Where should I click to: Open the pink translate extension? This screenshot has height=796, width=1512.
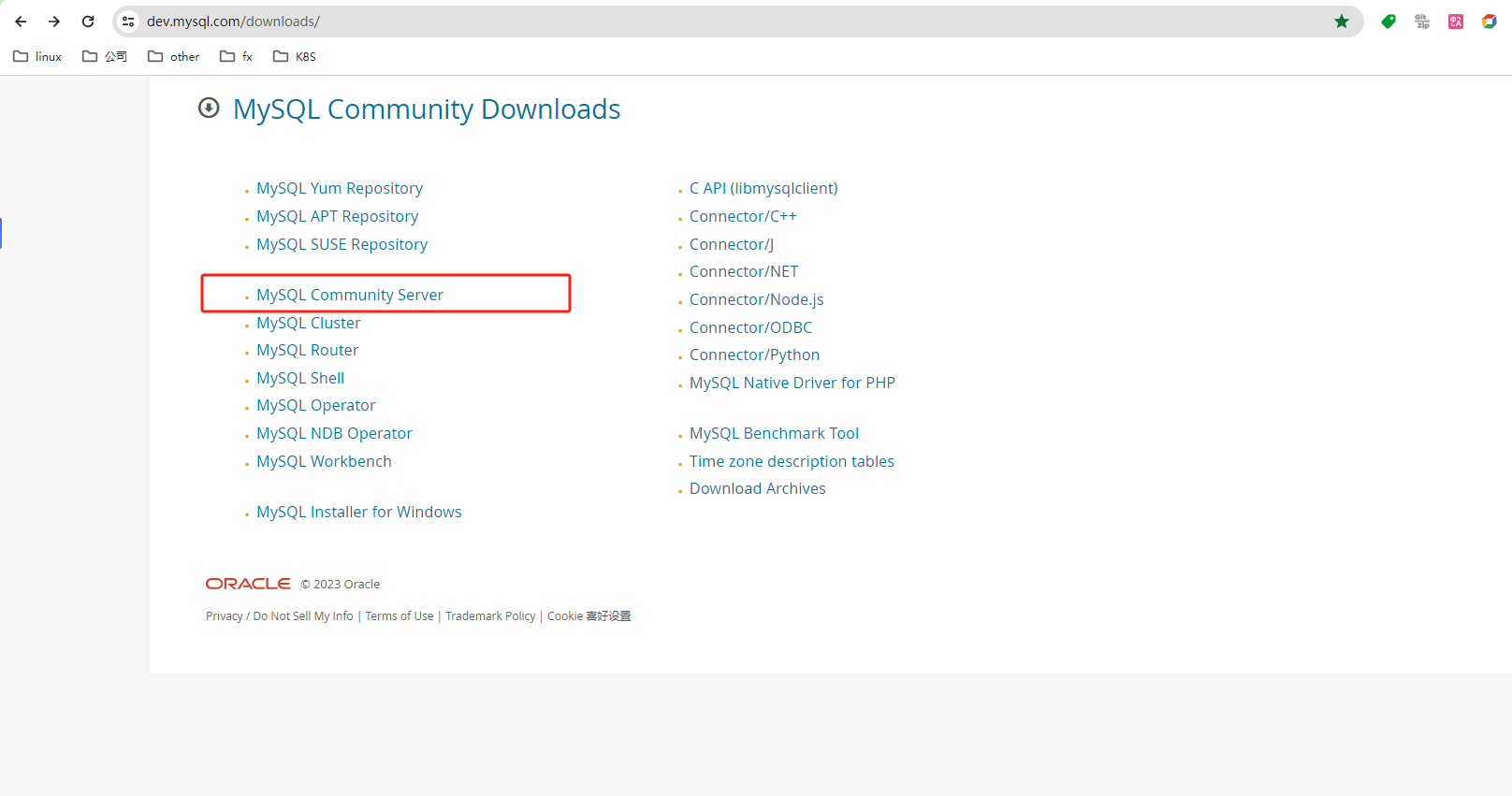pyautogui.click(x=1456, y=22)
